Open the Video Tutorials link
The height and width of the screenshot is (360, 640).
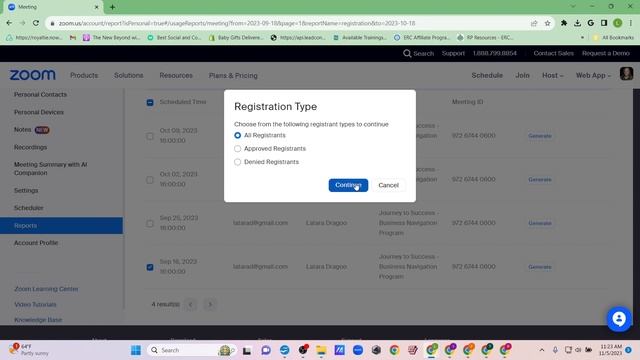pyautogui.click(x=35, y=304)
